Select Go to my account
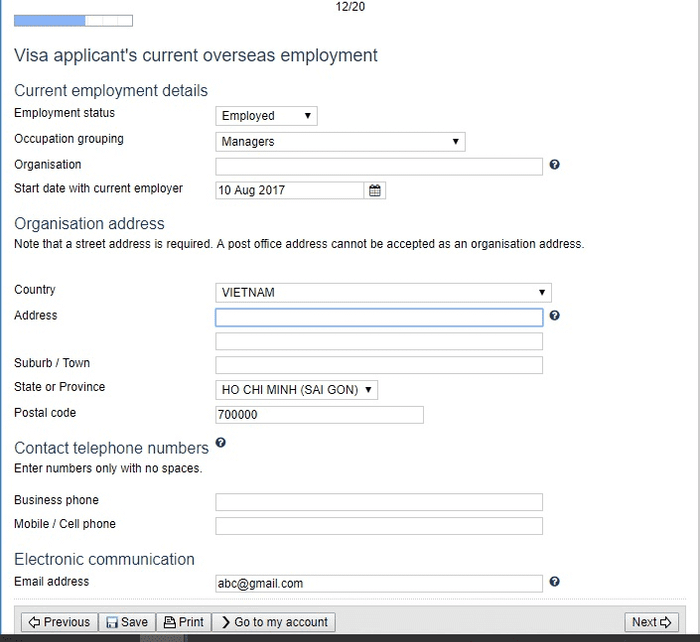 pos(274,622)
